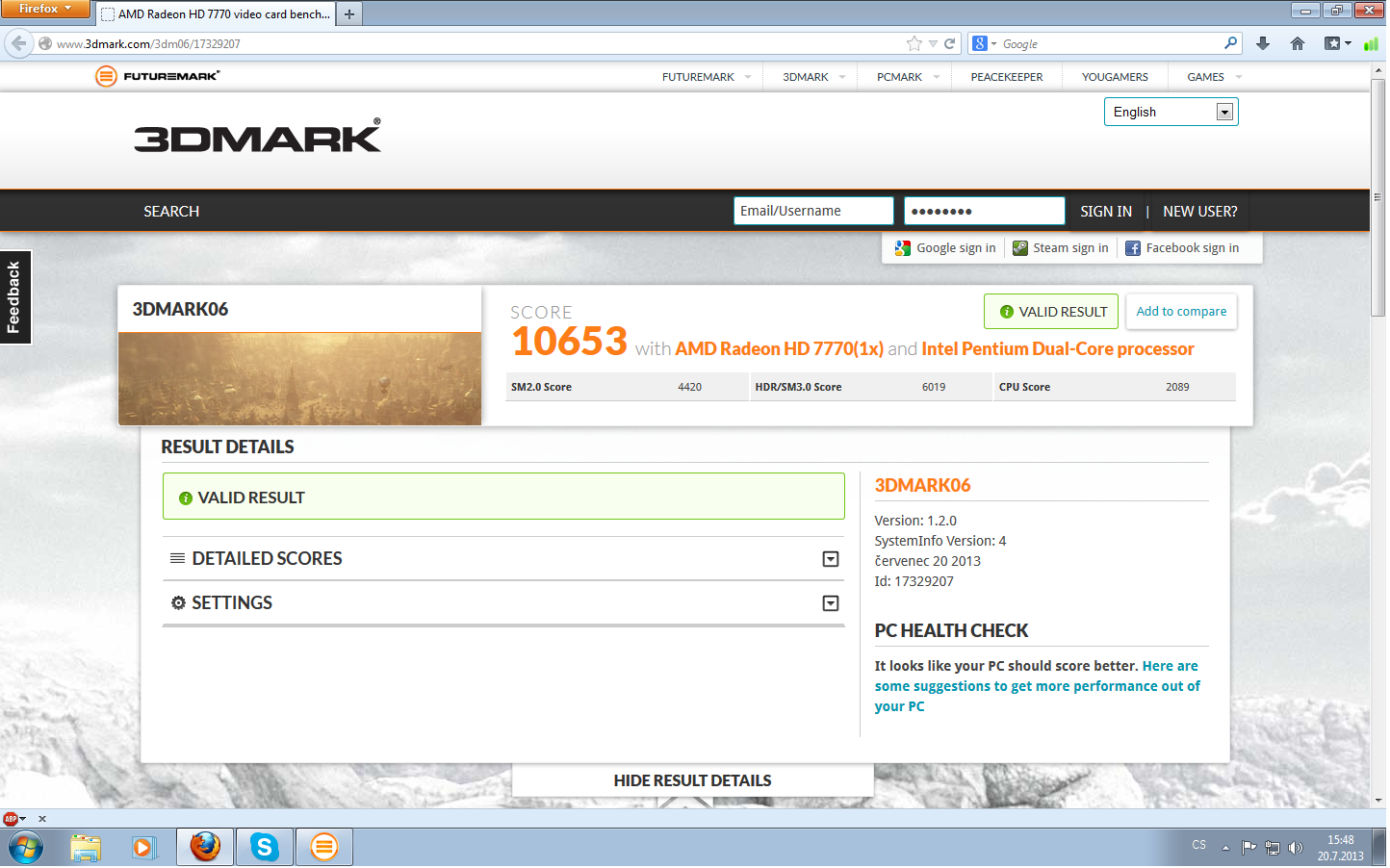
Task: Open the network tray icon
Action: click(1273, 848)
